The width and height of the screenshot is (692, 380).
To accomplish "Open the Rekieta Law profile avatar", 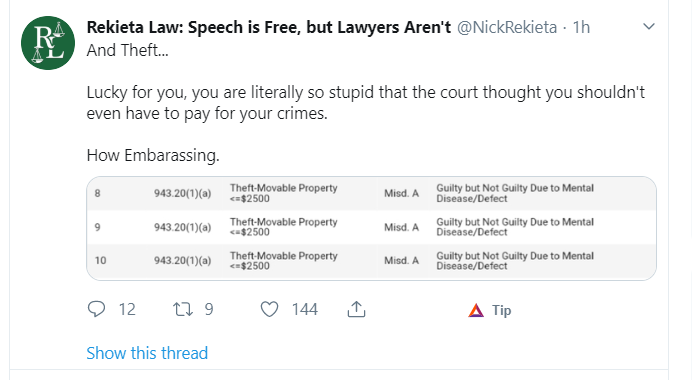I will point(48,43).
